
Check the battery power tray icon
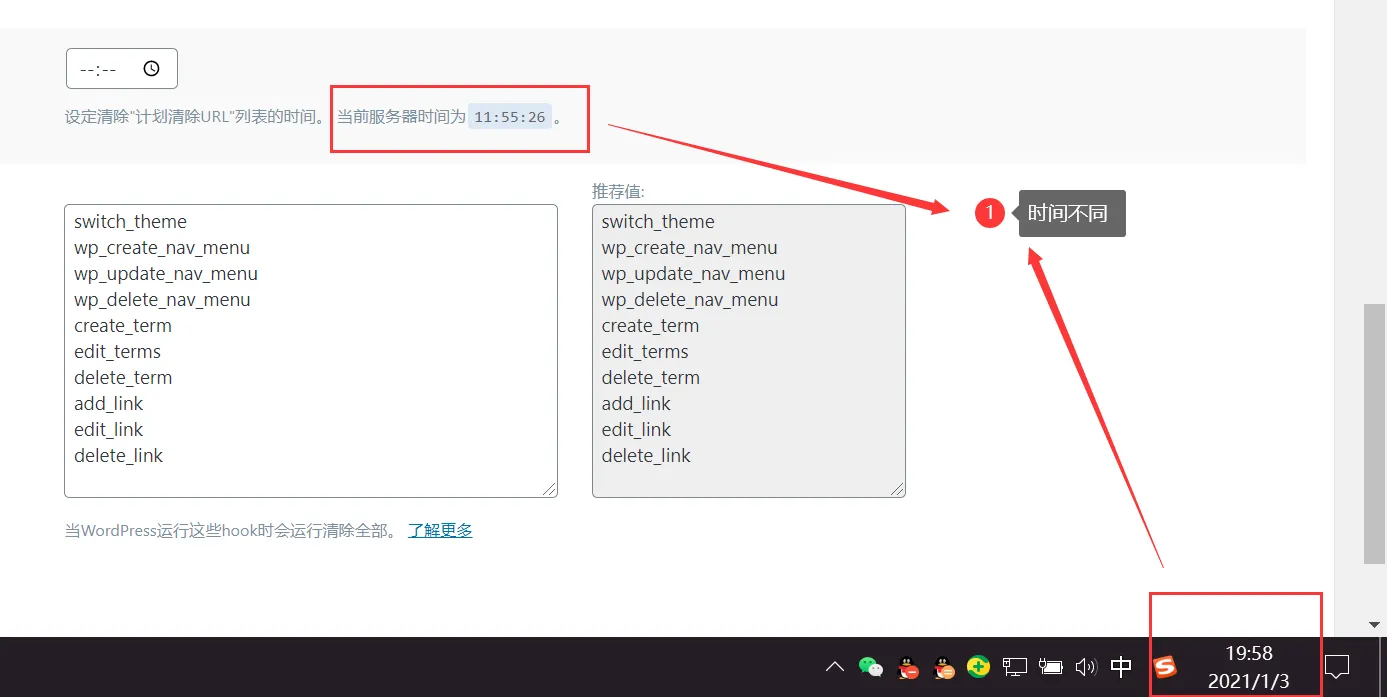1050,667
